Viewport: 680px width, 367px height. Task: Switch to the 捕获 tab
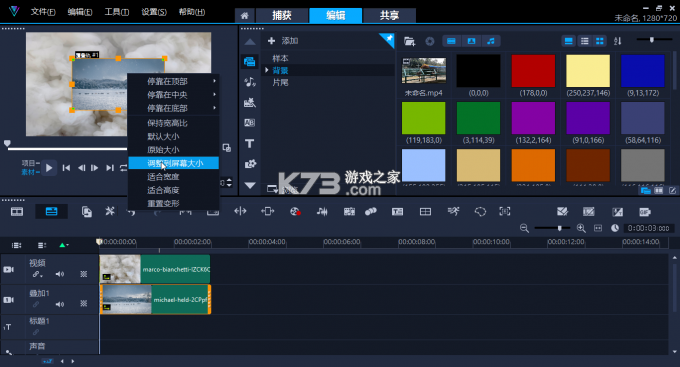click(x=282, y=16)
